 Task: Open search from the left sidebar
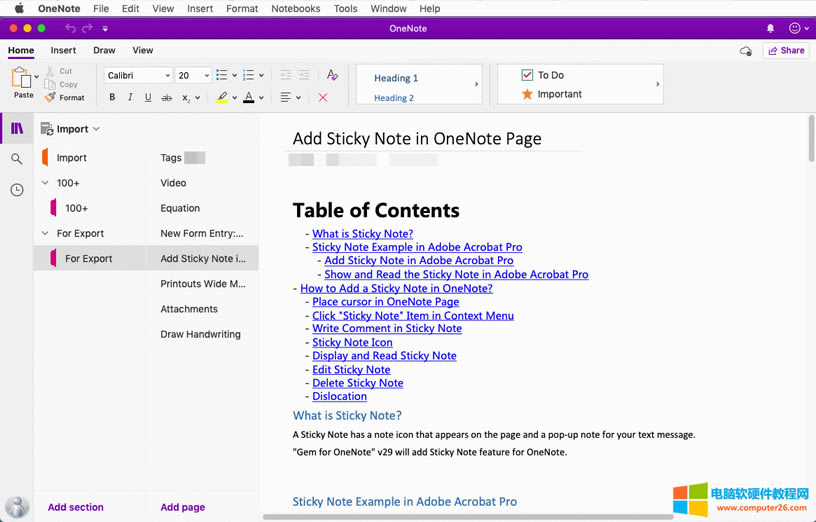coord(17,159)
